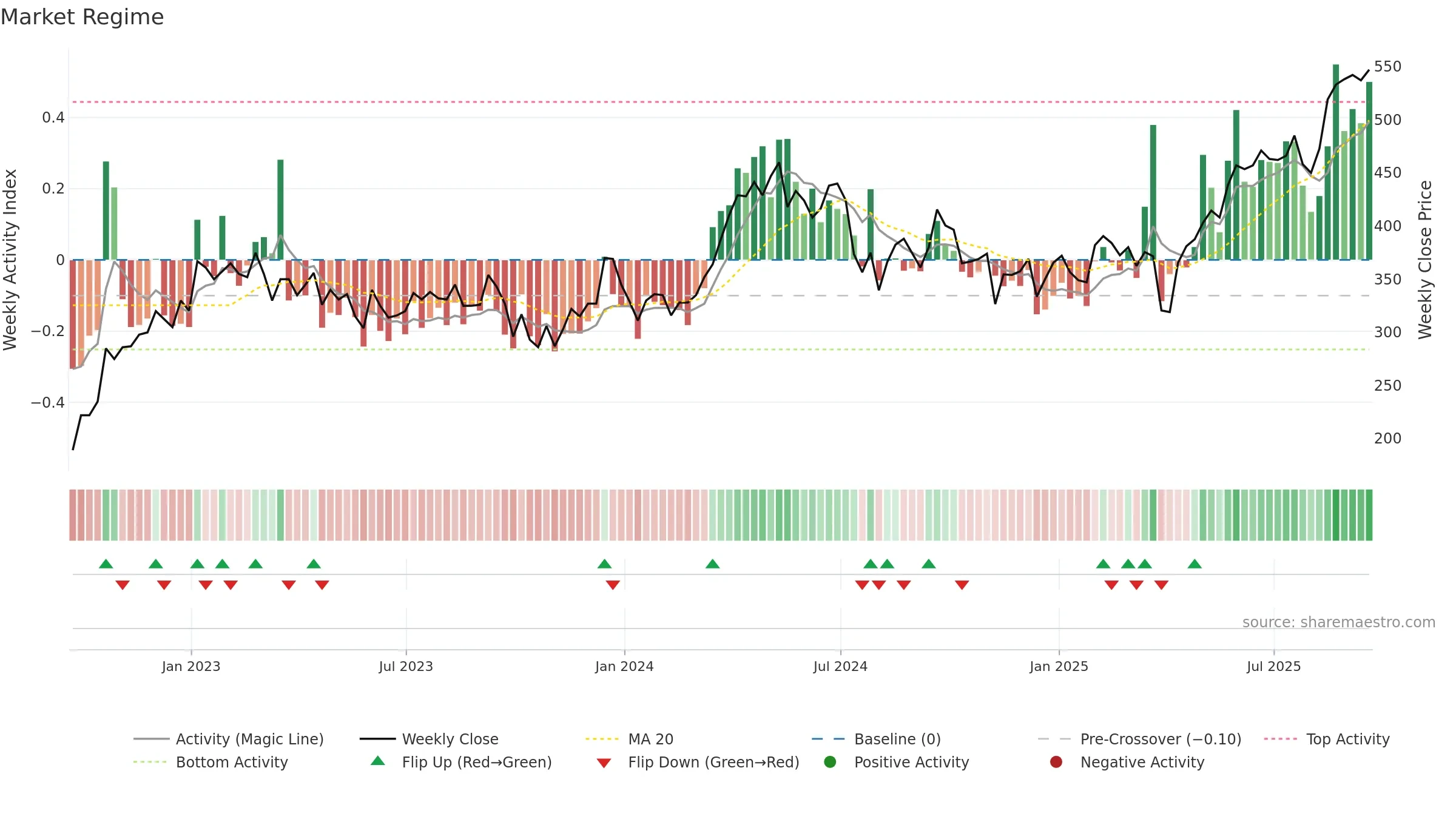Click the 200 price axis tick
This screenshot has height=819, width=1456.
[1388, 438]
